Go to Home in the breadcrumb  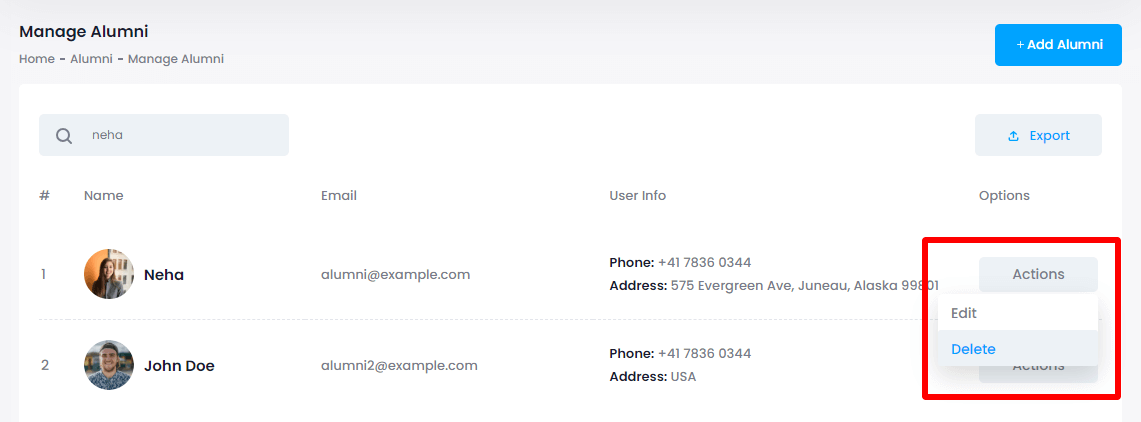click(x=37, y=59)
